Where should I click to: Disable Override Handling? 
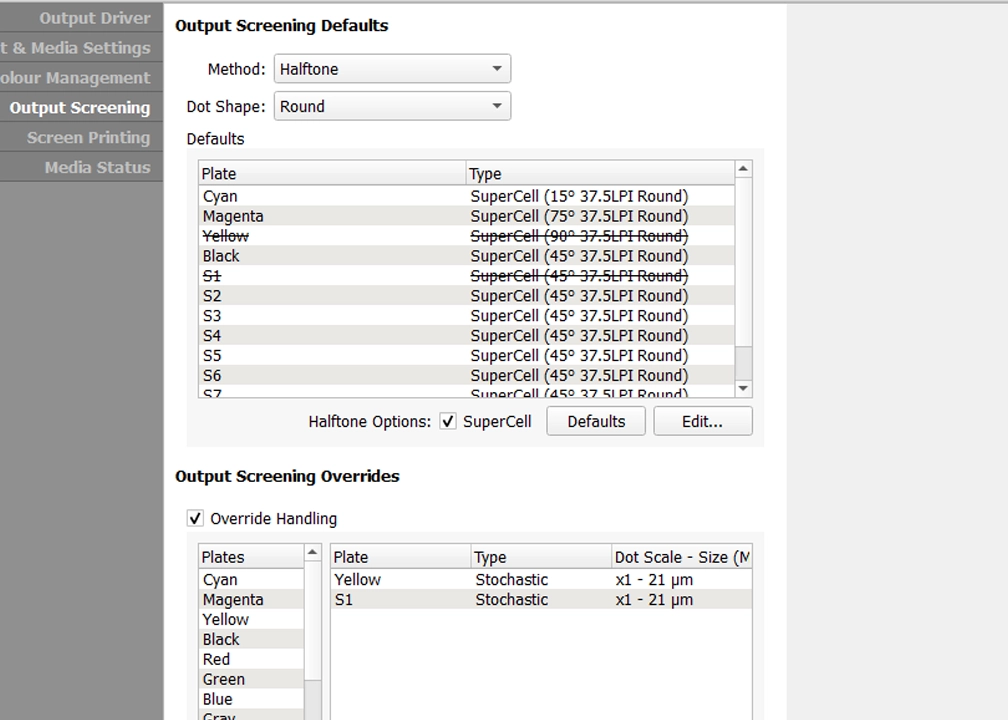[196, 518]
